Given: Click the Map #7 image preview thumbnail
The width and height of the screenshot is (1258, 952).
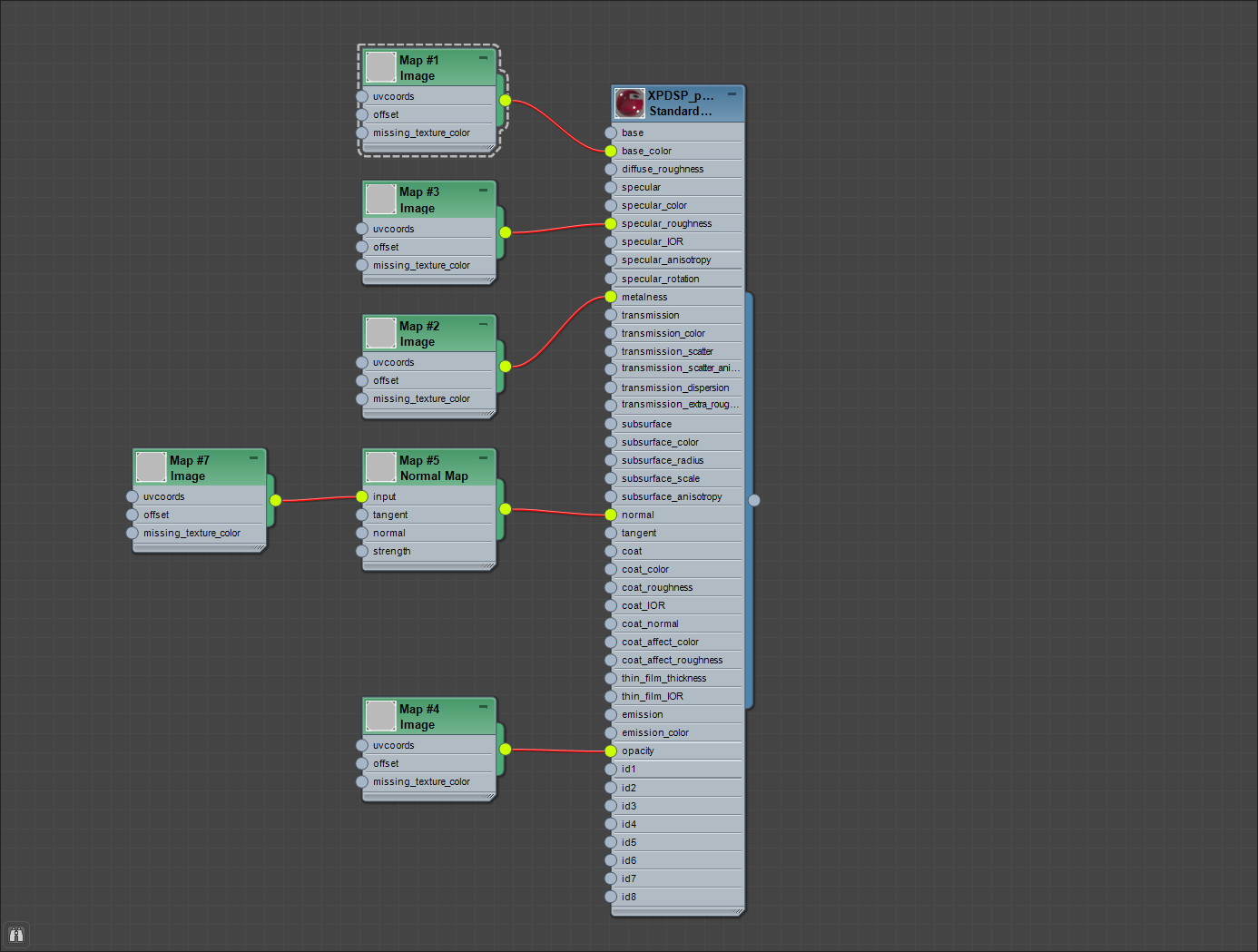Looking at the screenshot, I should (x=150, y=466).
